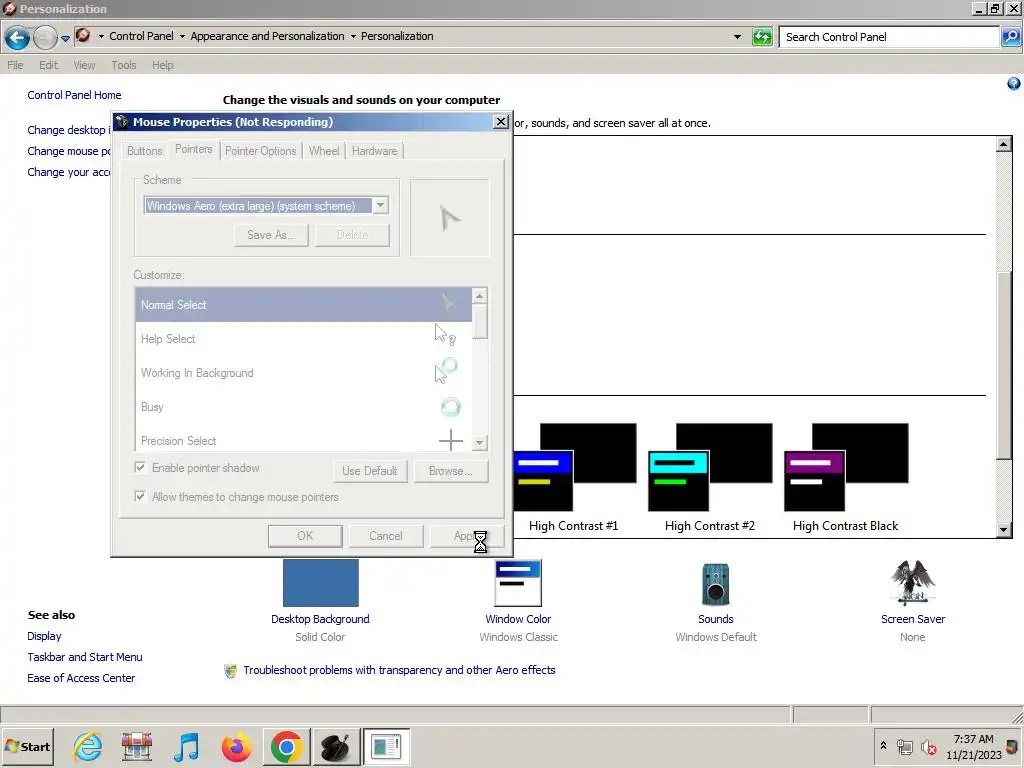
Task: Launch Internet Explorer from taskbar
Action: 87,746
